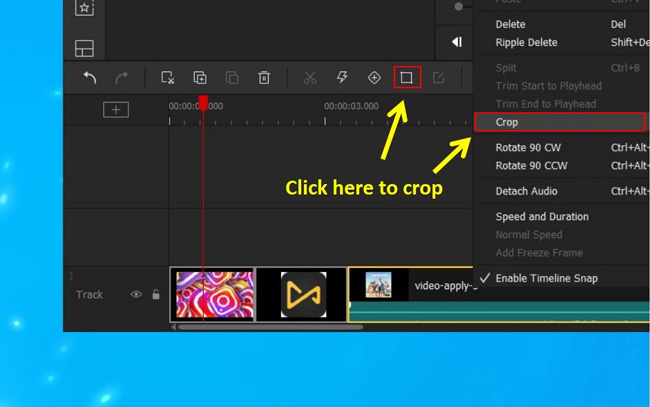Click the greyed copy icon in toolbar
The image size is (650, 407).
[232, 78]
